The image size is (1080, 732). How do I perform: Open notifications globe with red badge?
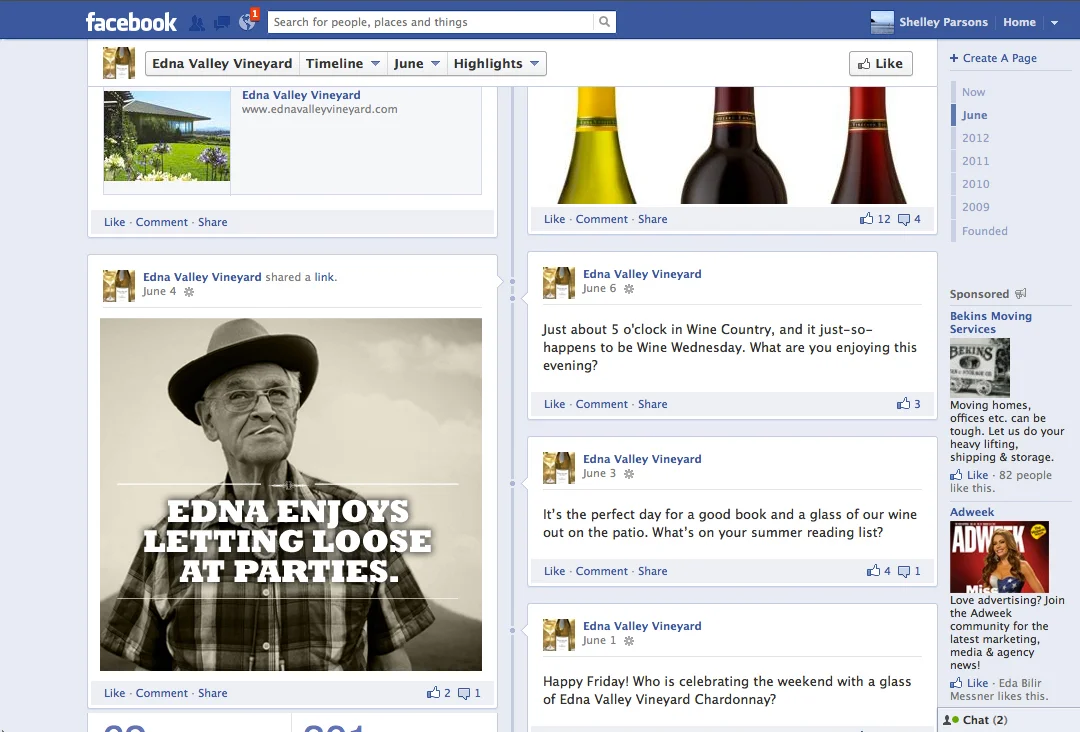click(247, 22)
